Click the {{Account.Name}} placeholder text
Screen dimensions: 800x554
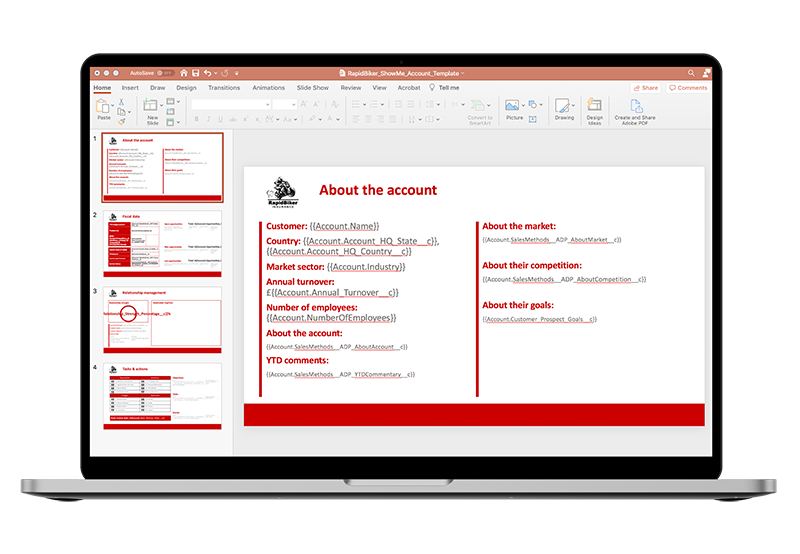click(x=344, y=226)
